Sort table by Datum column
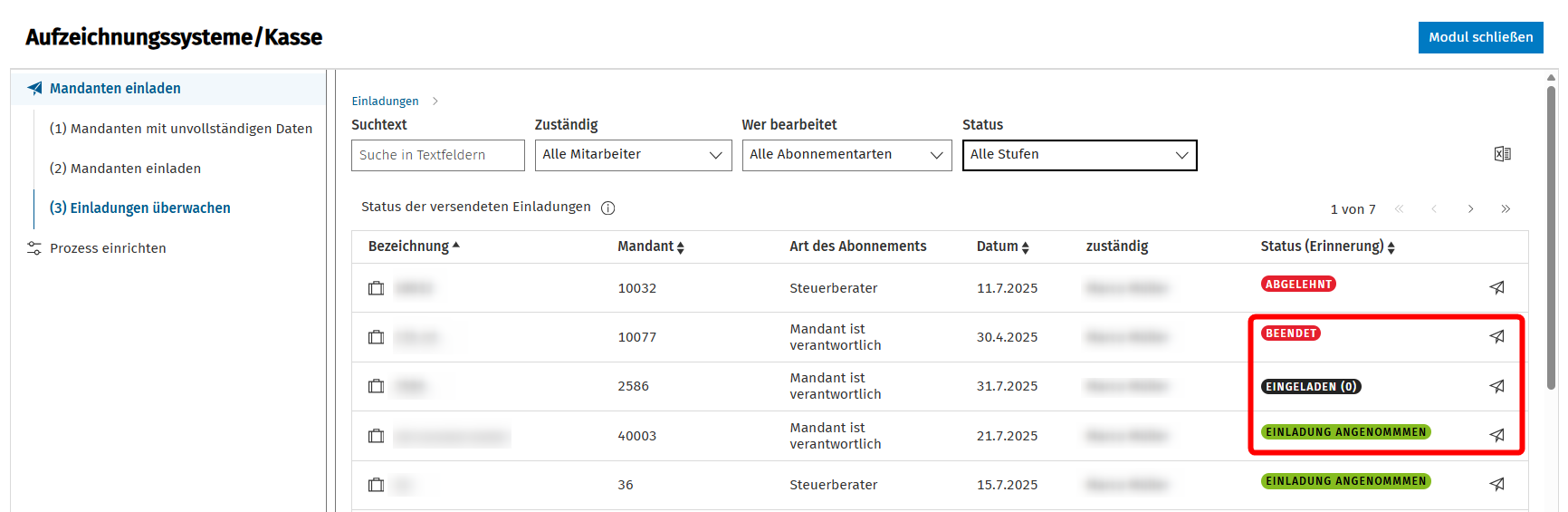 coord(1003,246)
